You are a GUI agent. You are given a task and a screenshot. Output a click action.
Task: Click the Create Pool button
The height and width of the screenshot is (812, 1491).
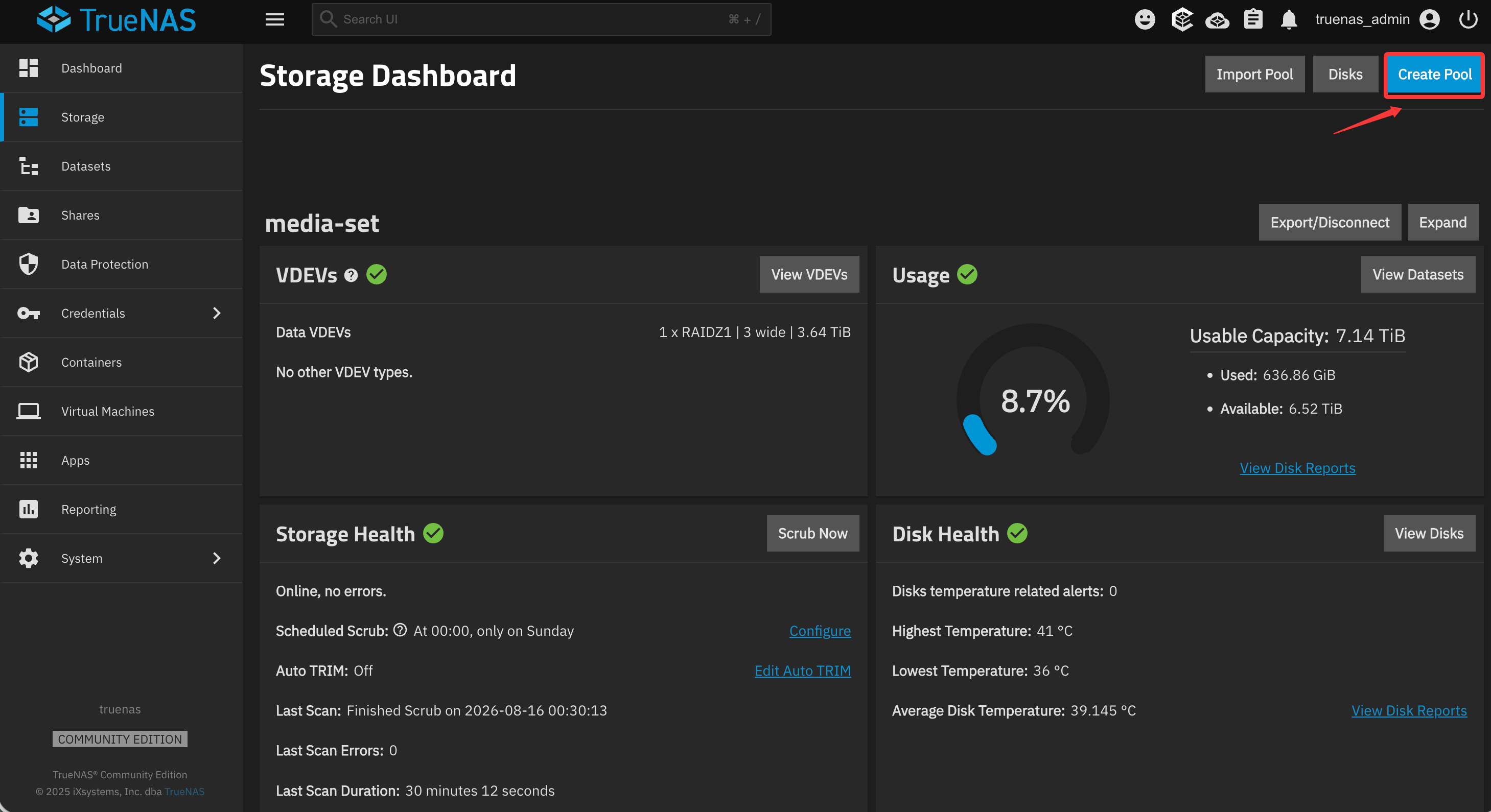[1434, 75]
